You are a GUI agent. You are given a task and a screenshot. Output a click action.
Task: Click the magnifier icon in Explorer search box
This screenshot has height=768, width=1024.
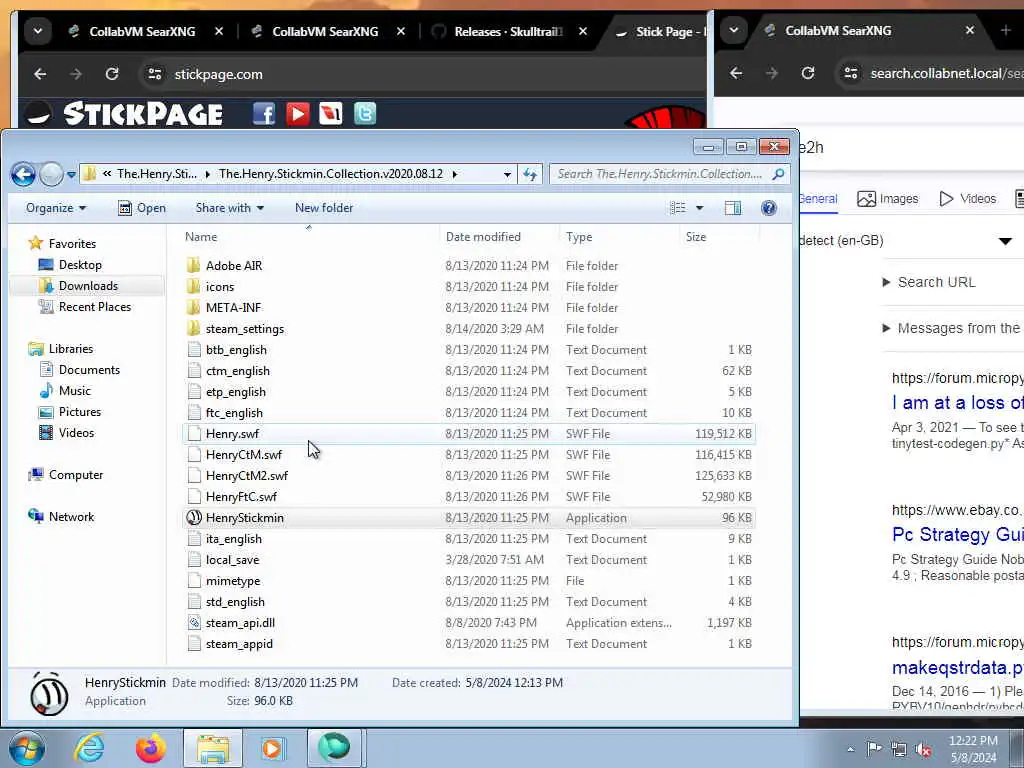point(778,174)
